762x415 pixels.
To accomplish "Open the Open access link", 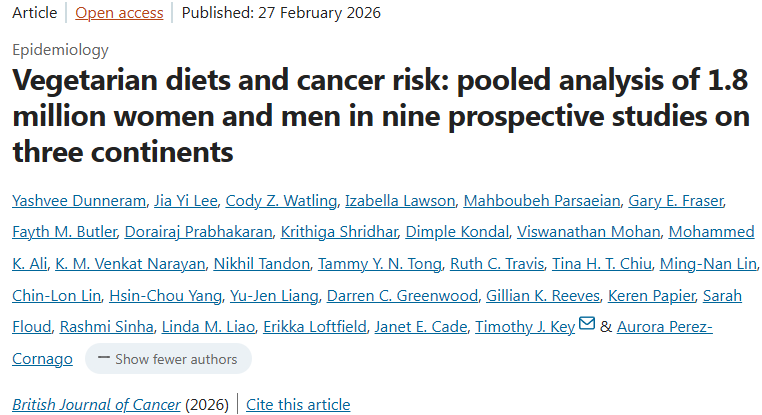I will (x=118, y=13).
